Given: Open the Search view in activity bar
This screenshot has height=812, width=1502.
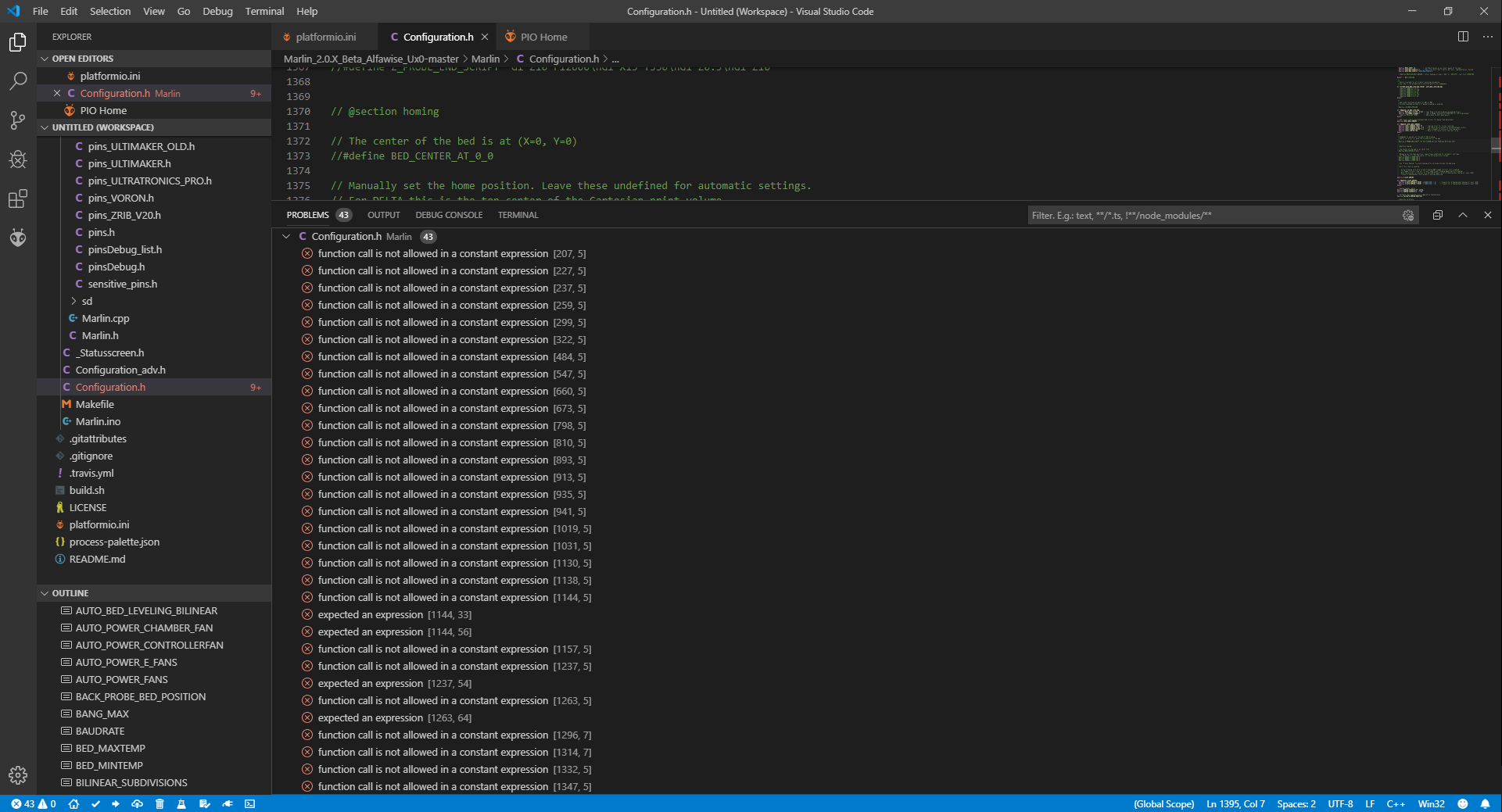Looking at the screenshot, I should (18, 81).
